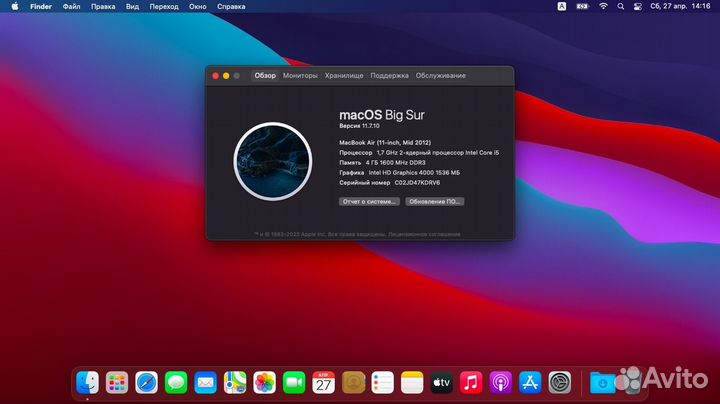This screenshot has height=404, width=720.
Task: Open Maps app in the Dock
Action: point(235,382)
